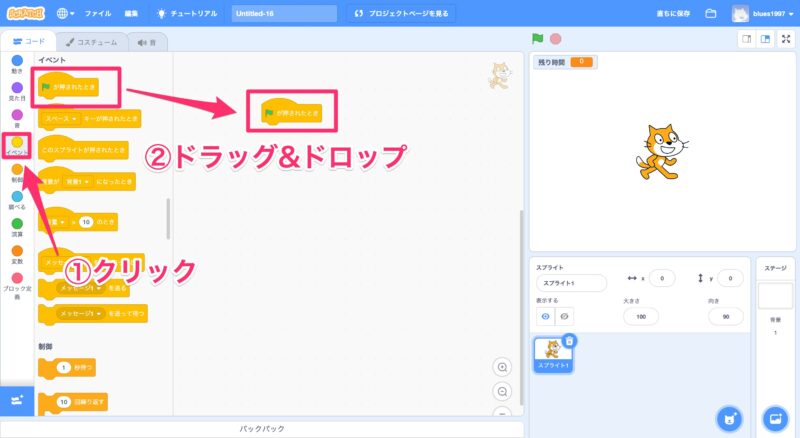Open the blues1997 account menu

(765, 14)
